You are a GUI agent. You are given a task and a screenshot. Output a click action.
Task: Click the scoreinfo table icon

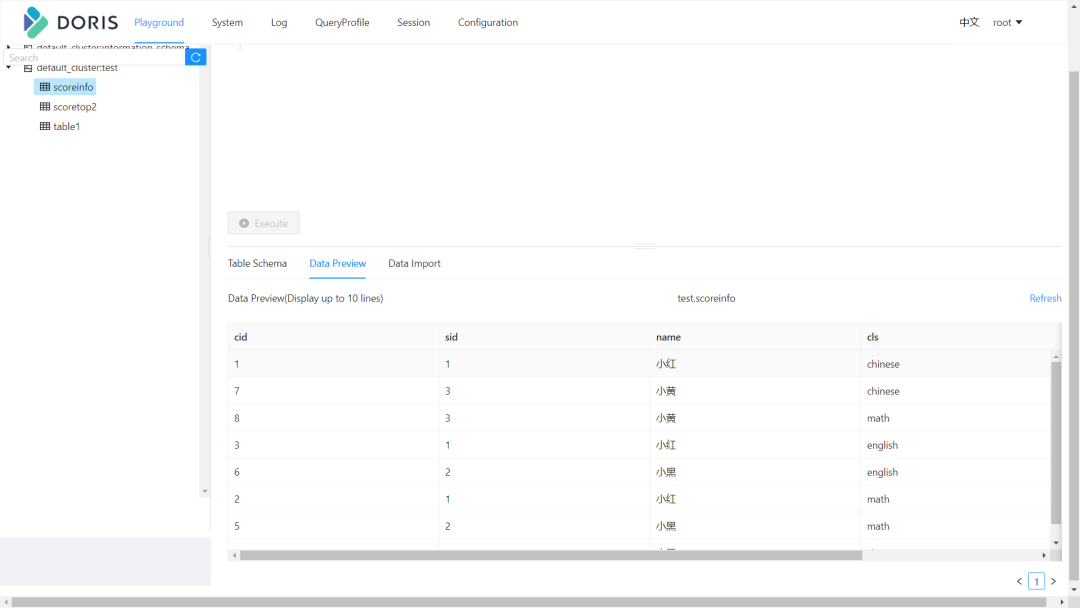click(x=45, y=87)
